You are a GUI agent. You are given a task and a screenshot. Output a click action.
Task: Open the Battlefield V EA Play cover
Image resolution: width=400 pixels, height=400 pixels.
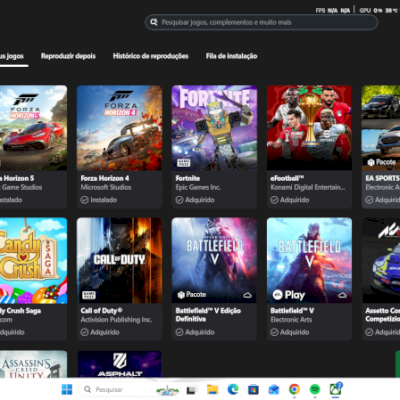point(309,260)
